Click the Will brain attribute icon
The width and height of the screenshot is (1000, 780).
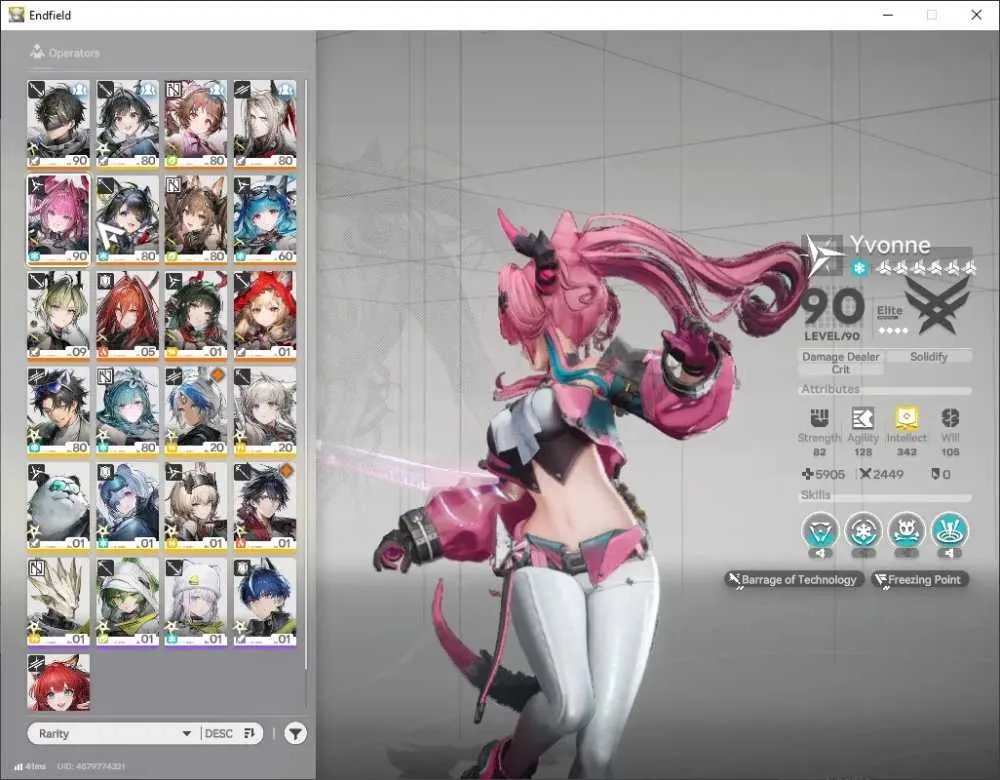pyautogui.click(x=950, y=418)
